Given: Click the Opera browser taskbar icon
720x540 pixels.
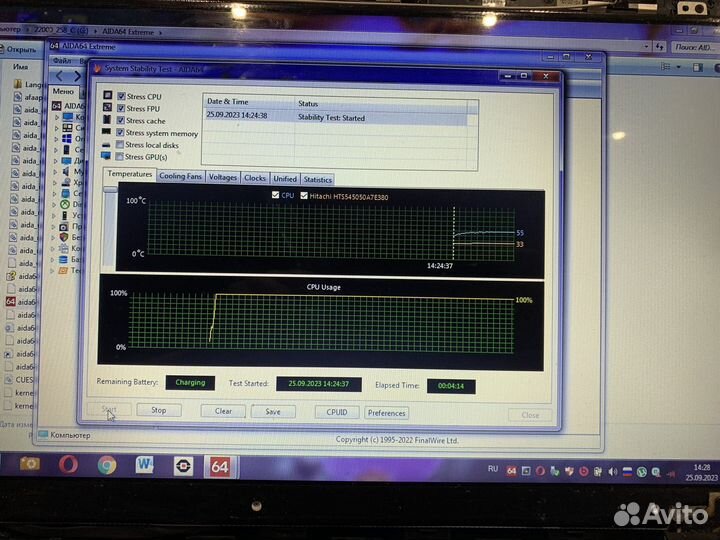Looking at the screenshot, I should tap(68, 465).
